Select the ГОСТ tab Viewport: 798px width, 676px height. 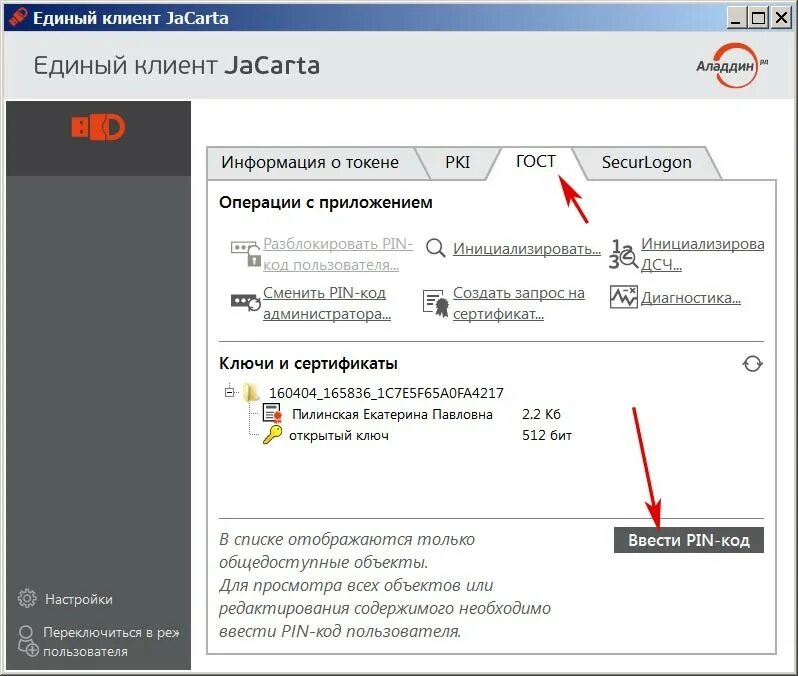pyautogui.click(x=535, y=162)
